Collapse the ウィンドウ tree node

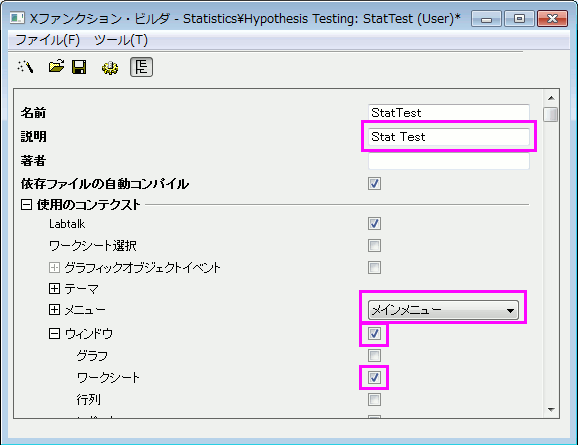point(54,334)
